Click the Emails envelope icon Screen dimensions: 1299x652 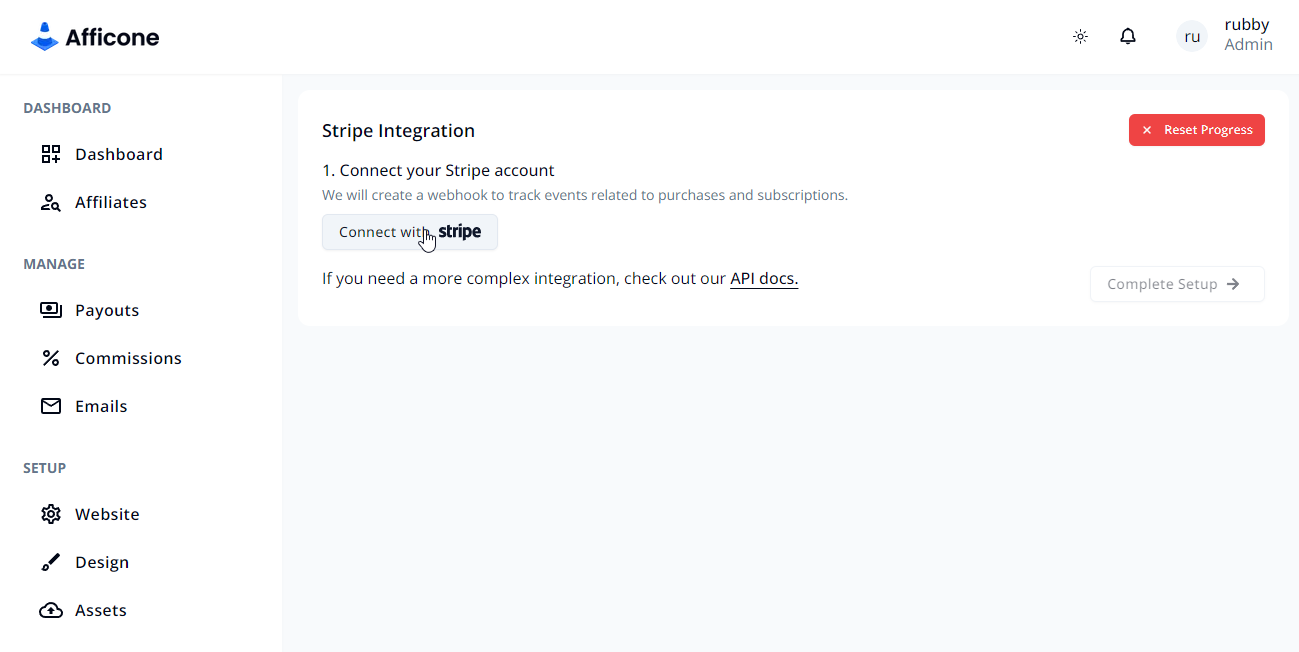[51, 406]
